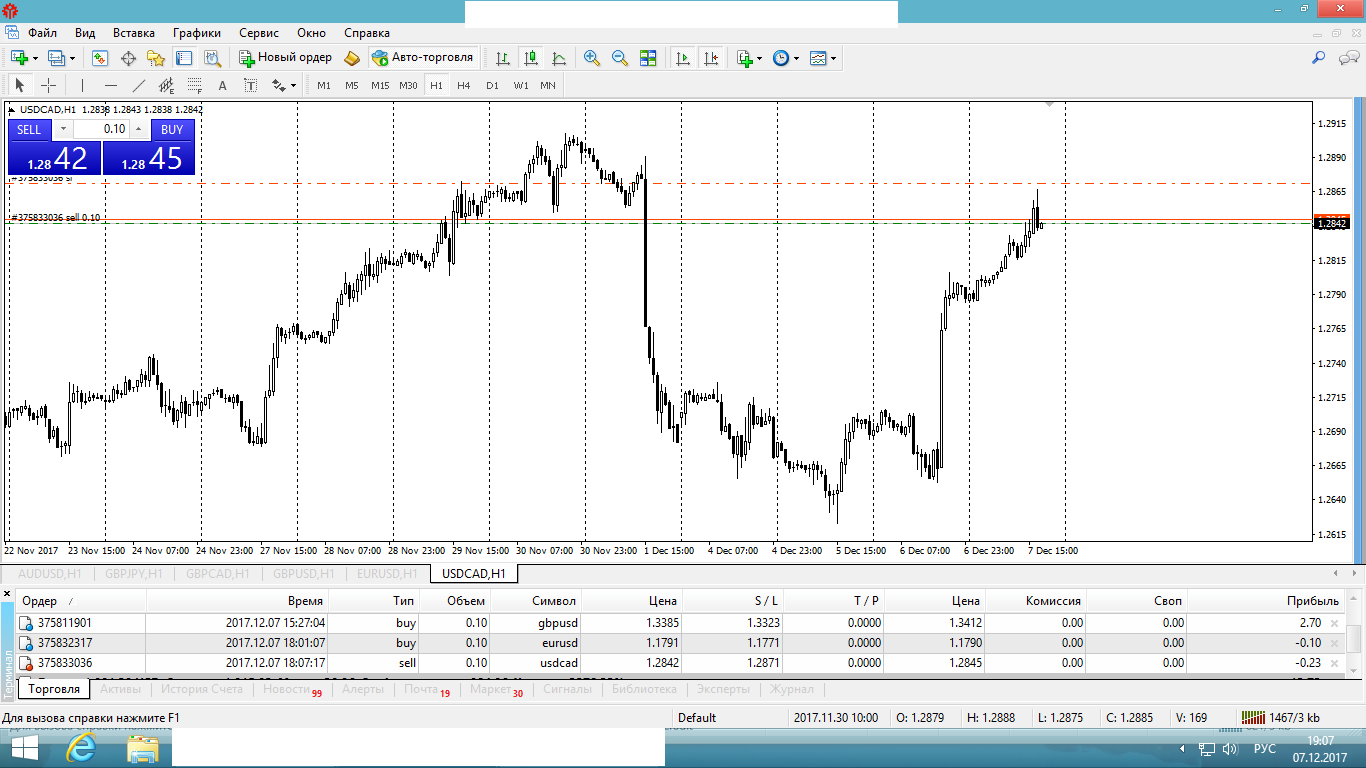Switch to the EURUSD,H1 chart tab
Image resolution: width=1366 pixels, height=768 pixels.
[387, 574]
